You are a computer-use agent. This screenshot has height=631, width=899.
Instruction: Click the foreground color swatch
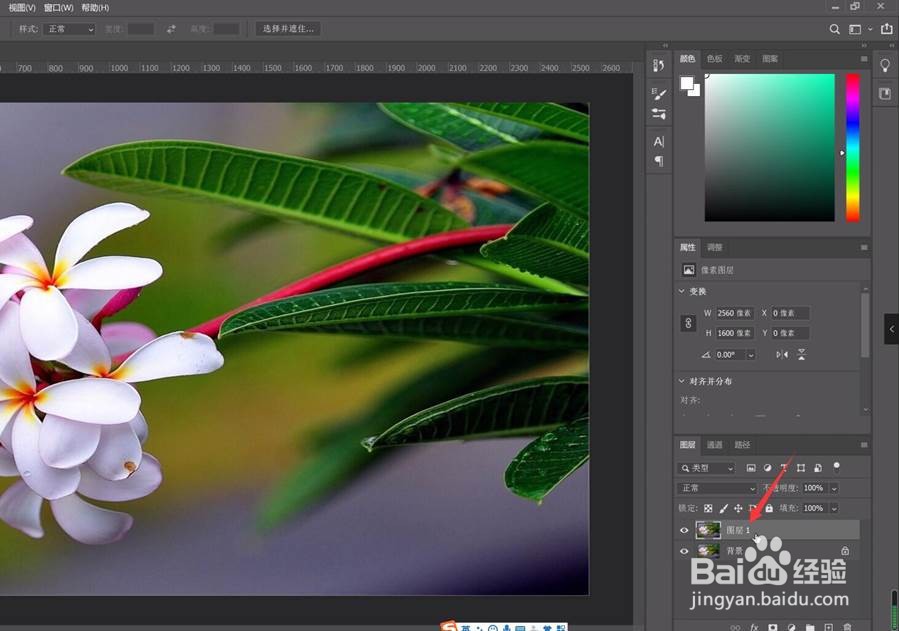(x=686, y=83)
